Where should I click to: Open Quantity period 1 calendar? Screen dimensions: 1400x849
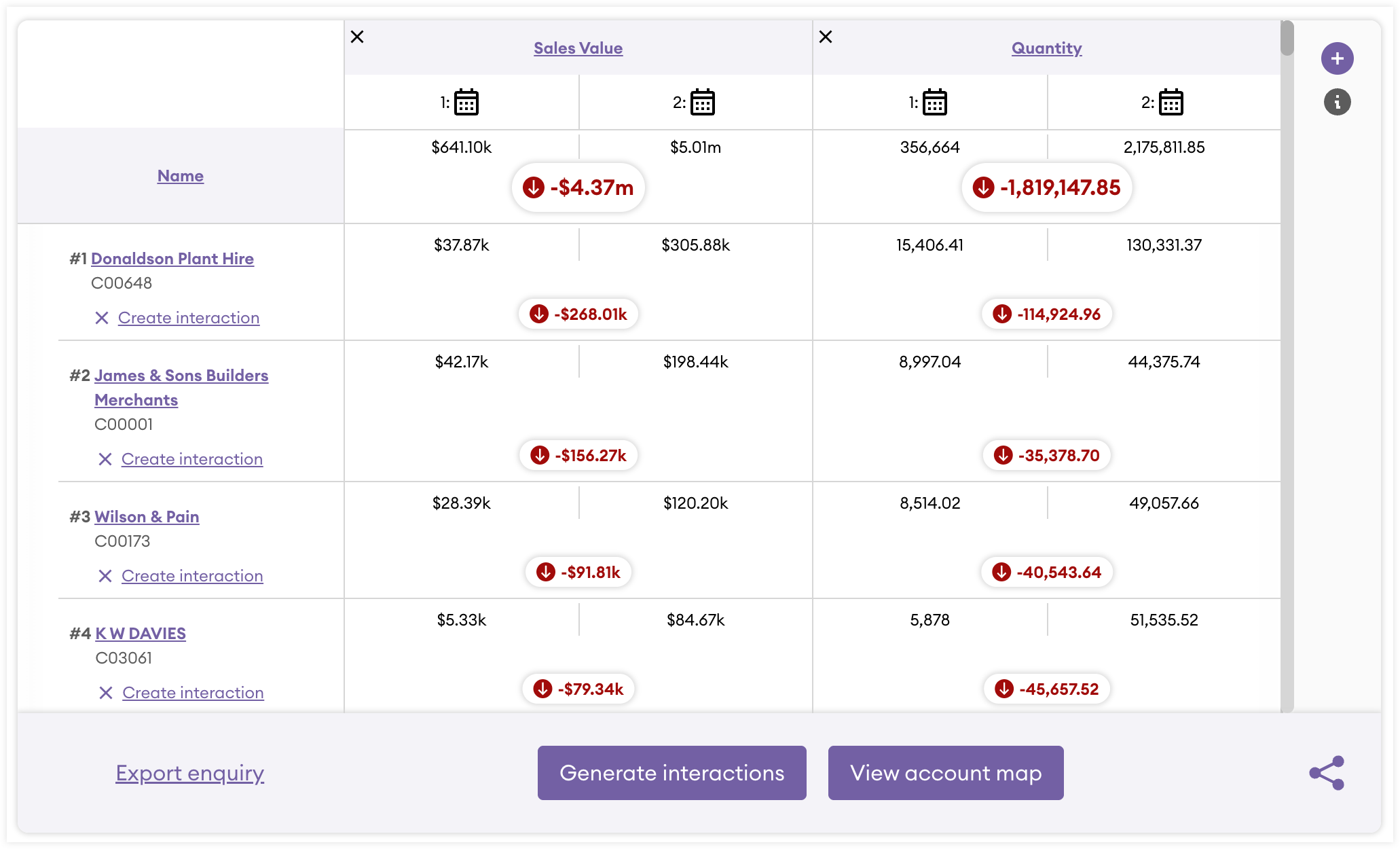935,103
